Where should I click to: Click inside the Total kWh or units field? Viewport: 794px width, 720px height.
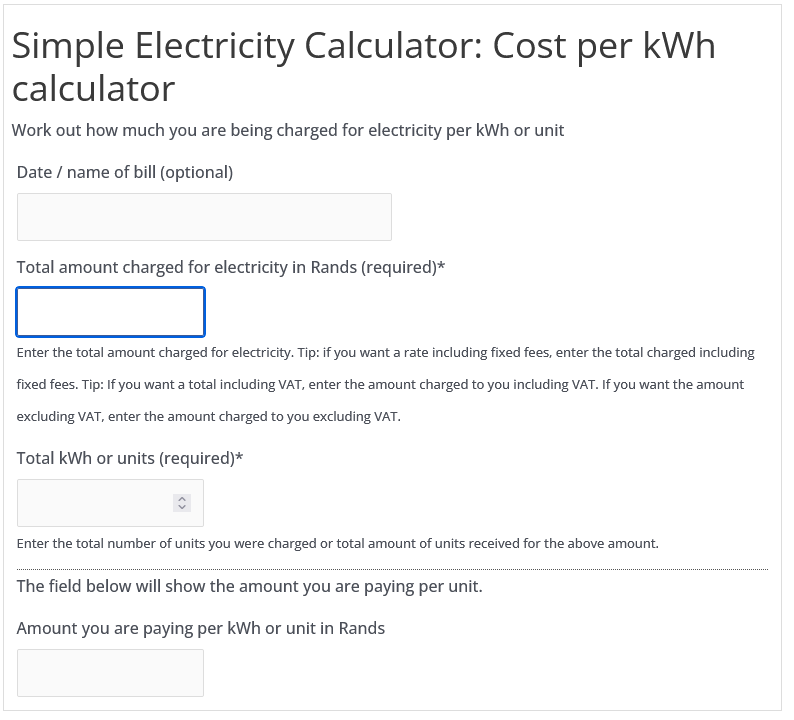point(95,503)
